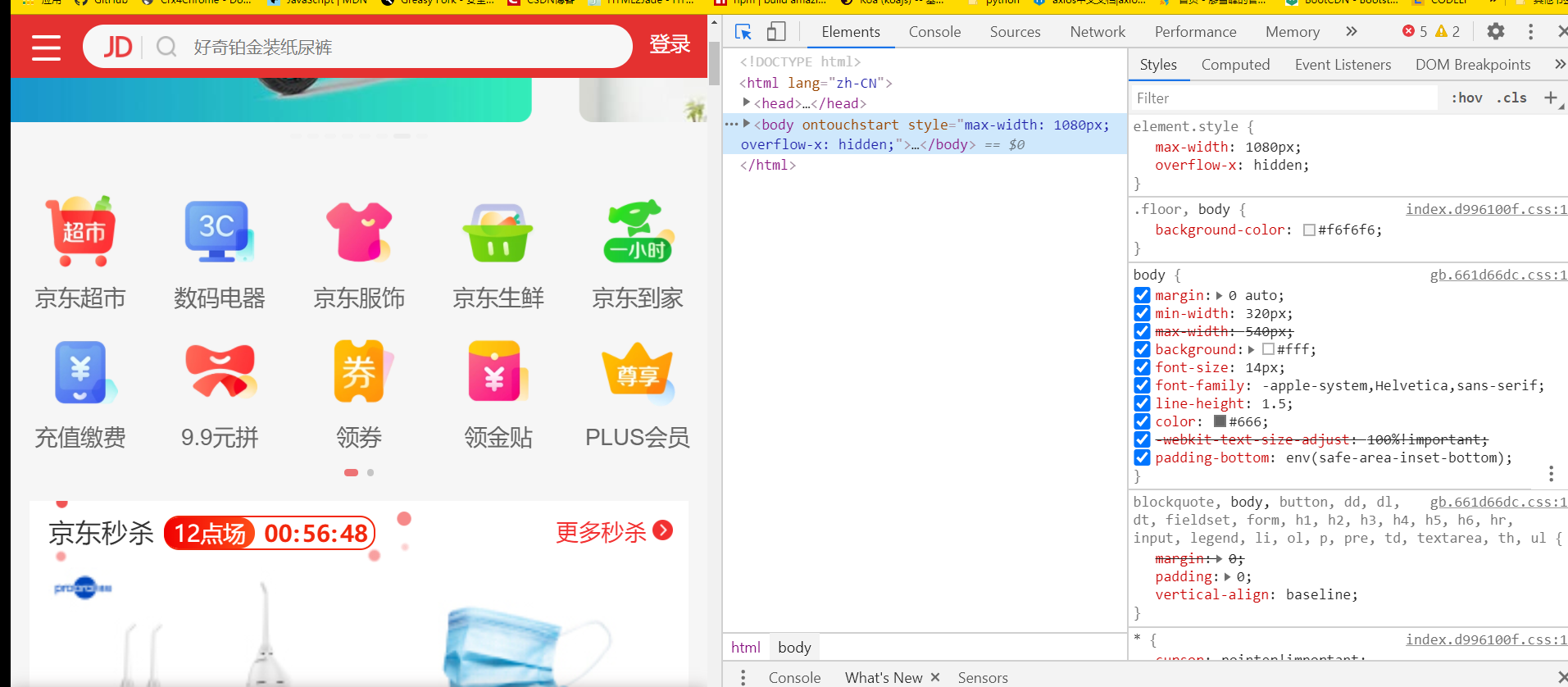Screen dimensions: 1568x687
Task: Switch to the Network tab
Action: coord(1098,31)
